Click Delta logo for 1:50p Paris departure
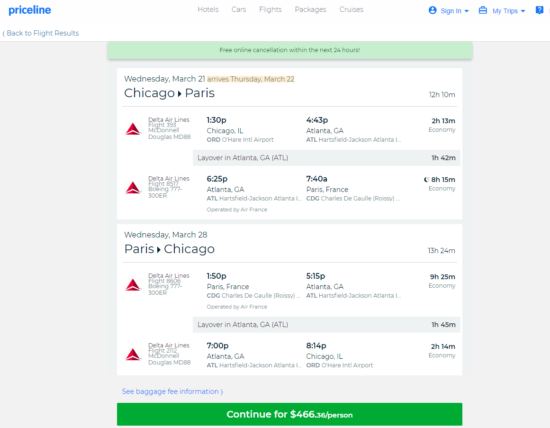 [x=133, y=285]
